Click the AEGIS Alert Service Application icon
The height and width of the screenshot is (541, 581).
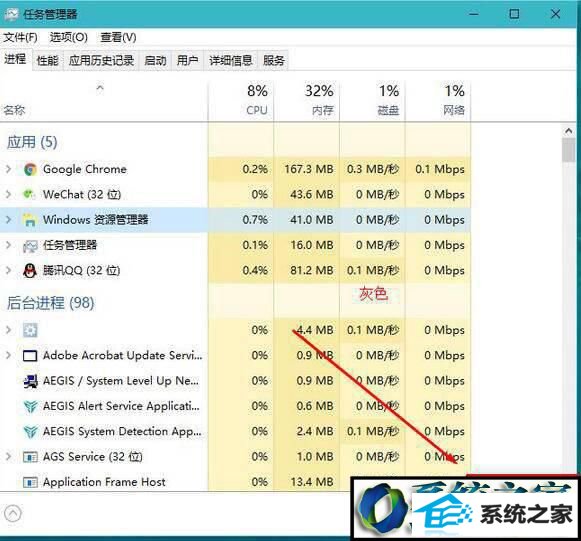30,406
